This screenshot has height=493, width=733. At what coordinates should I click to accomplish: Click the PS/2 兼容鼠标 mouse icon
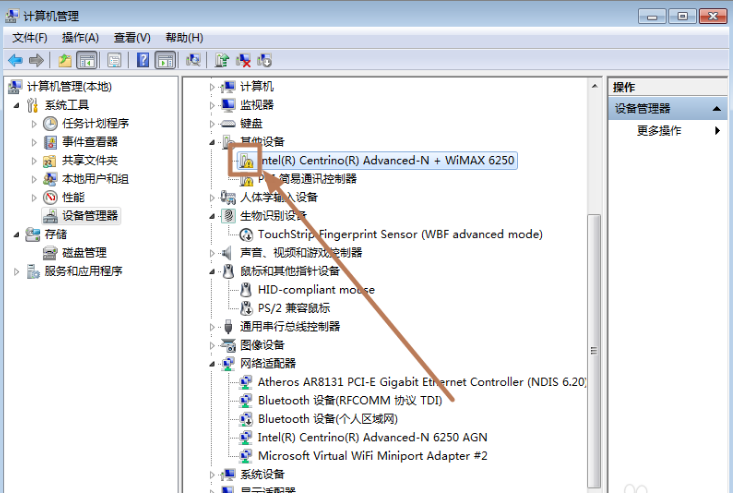click(x=246, y=308)
